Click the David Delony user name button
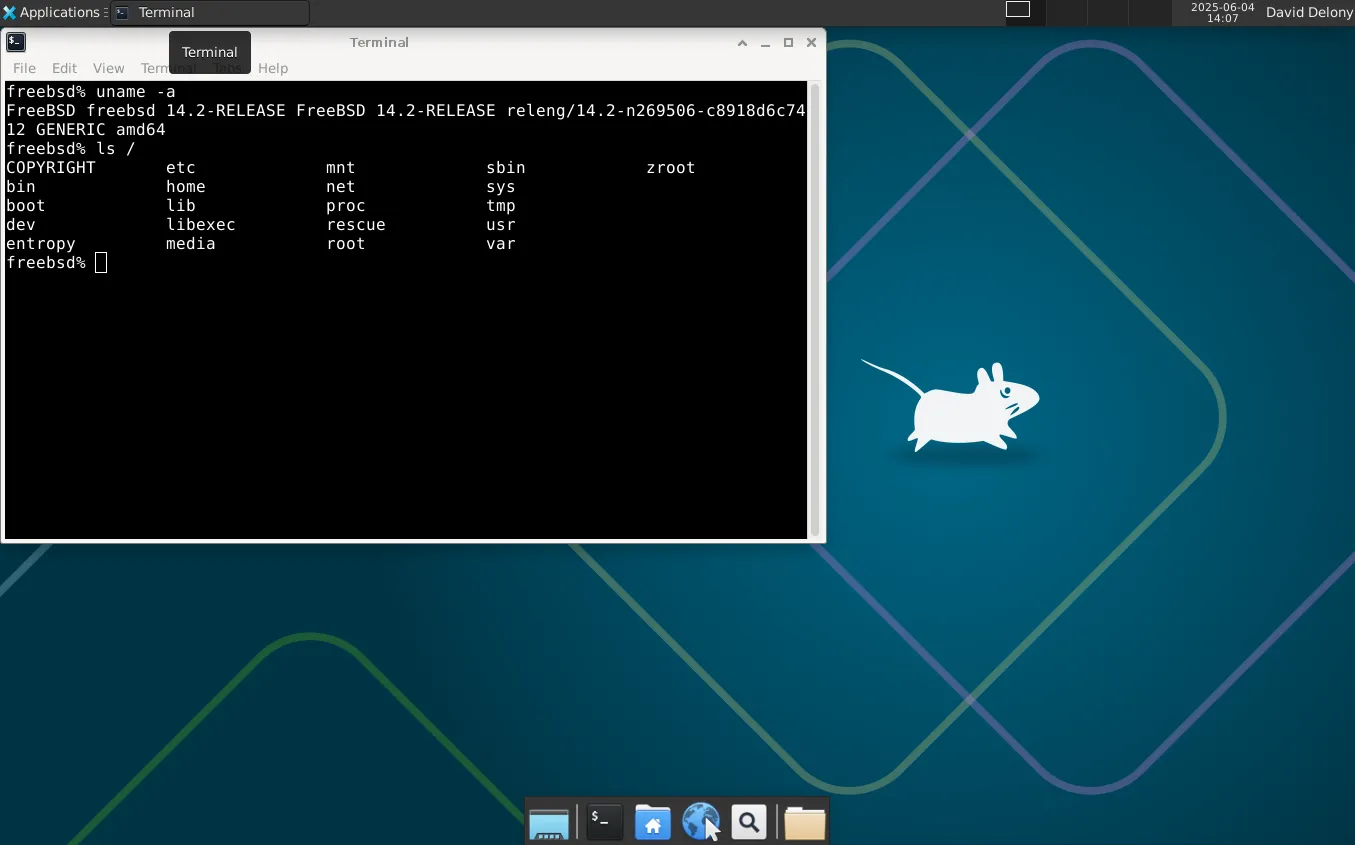 point(1309,12)
